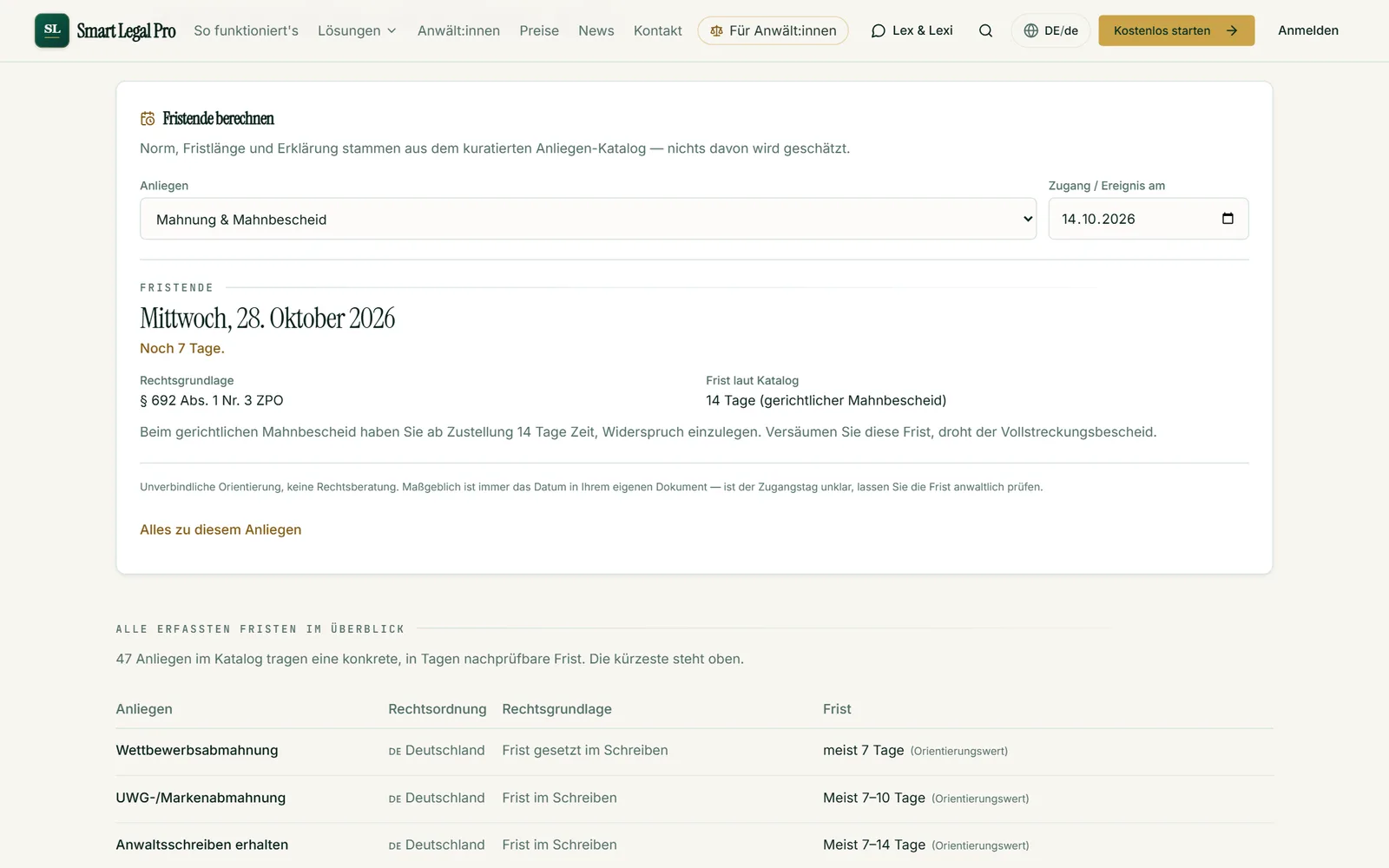This screenshot has height=868, width=1389.
Task: Click the Anliegen column header
Action: [144, 709]
